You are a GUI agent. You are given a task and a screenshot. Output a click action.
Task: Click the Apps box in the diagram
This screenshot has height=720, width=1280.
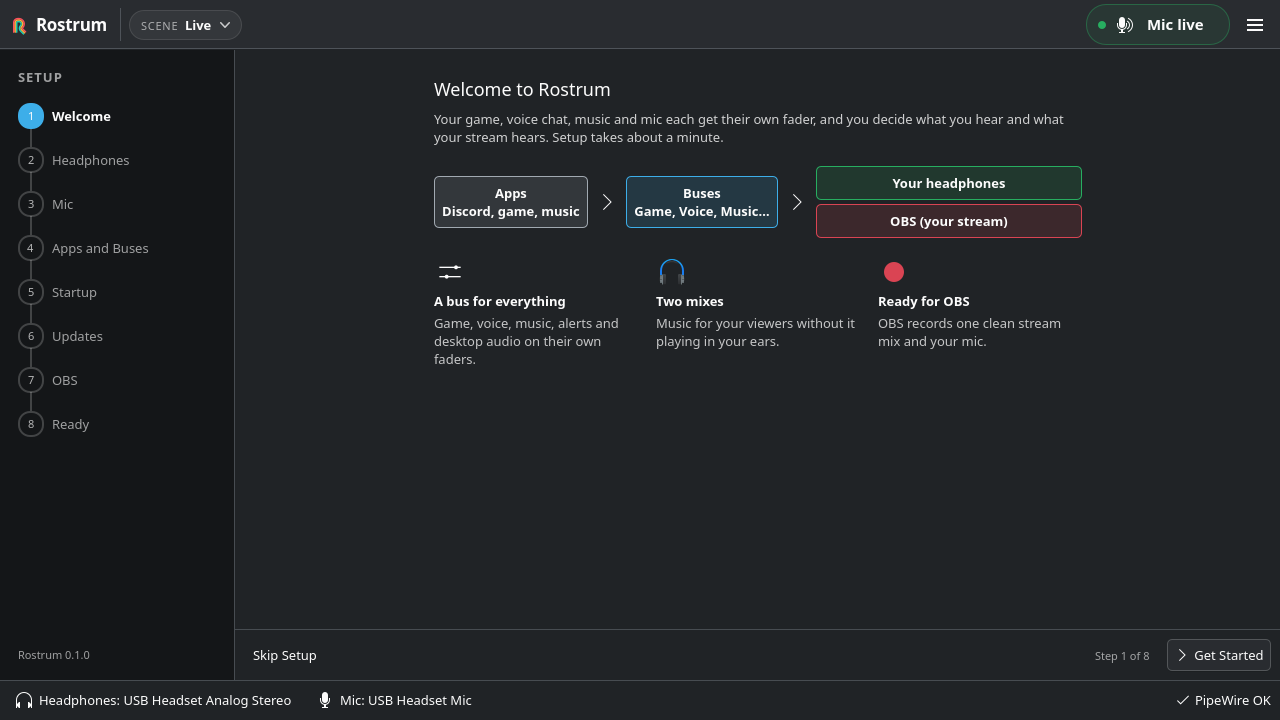click(x=511, y=202)
